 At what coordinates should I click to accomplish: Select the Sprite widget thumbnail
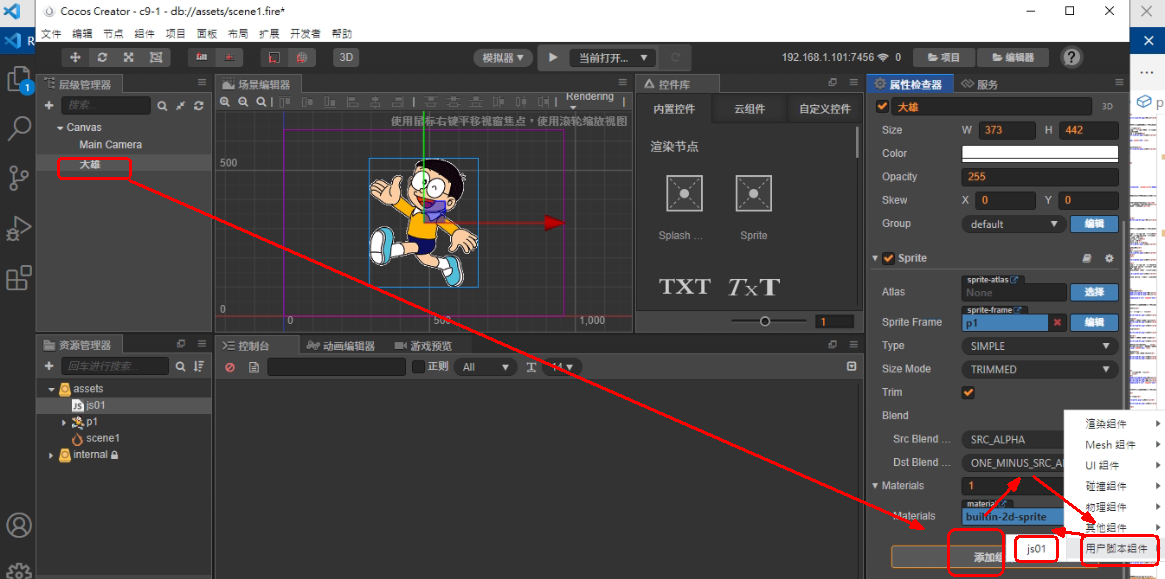click(x=753, y=194)
